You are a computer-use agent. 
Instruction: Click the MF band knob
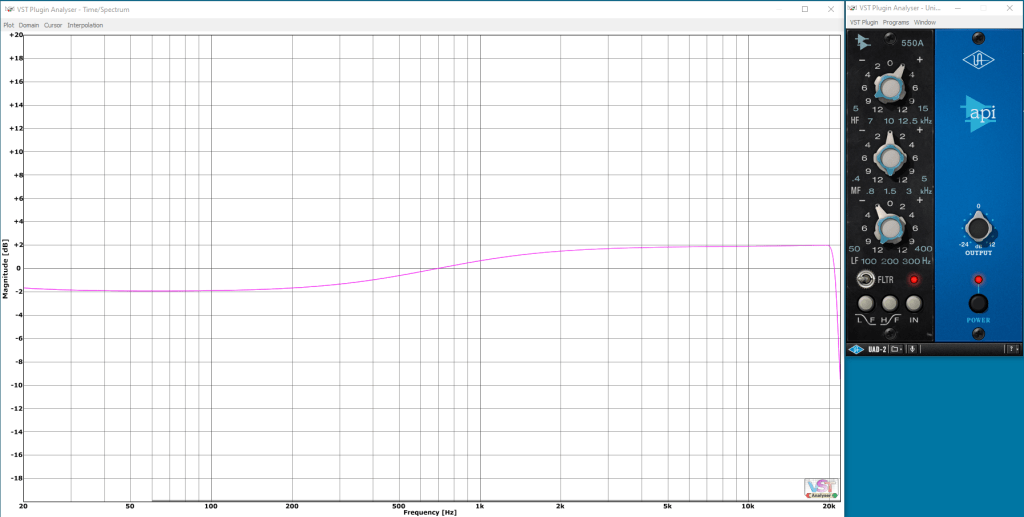tap(889, 157)
